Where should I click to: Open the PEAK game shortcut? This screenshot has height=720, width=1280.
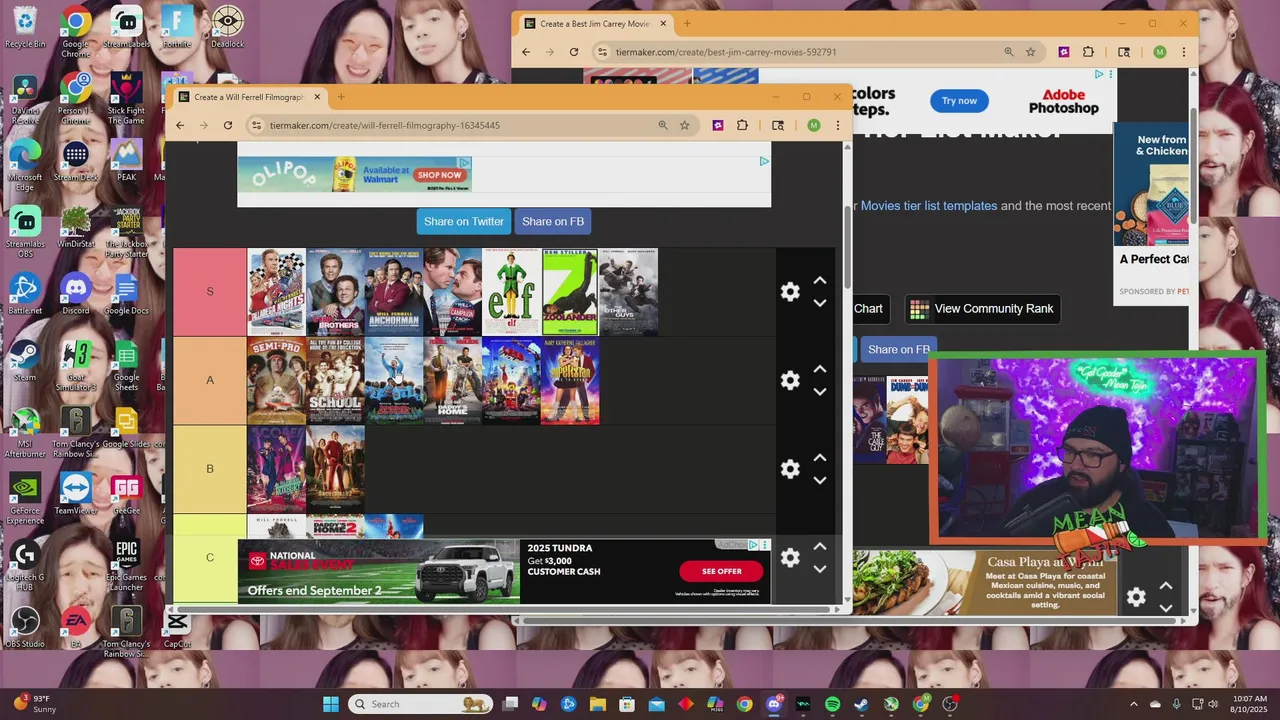coord(126,160)
